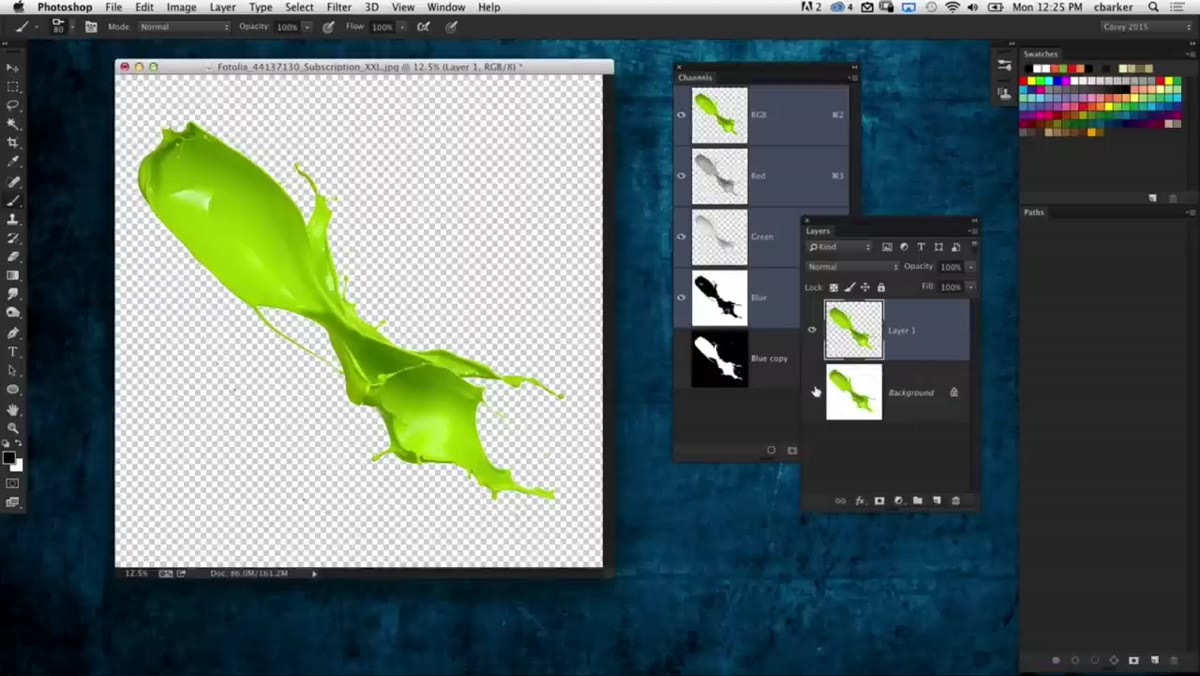Open the Filter menu
Screen dimensions: 1200x676
(339, 7)
